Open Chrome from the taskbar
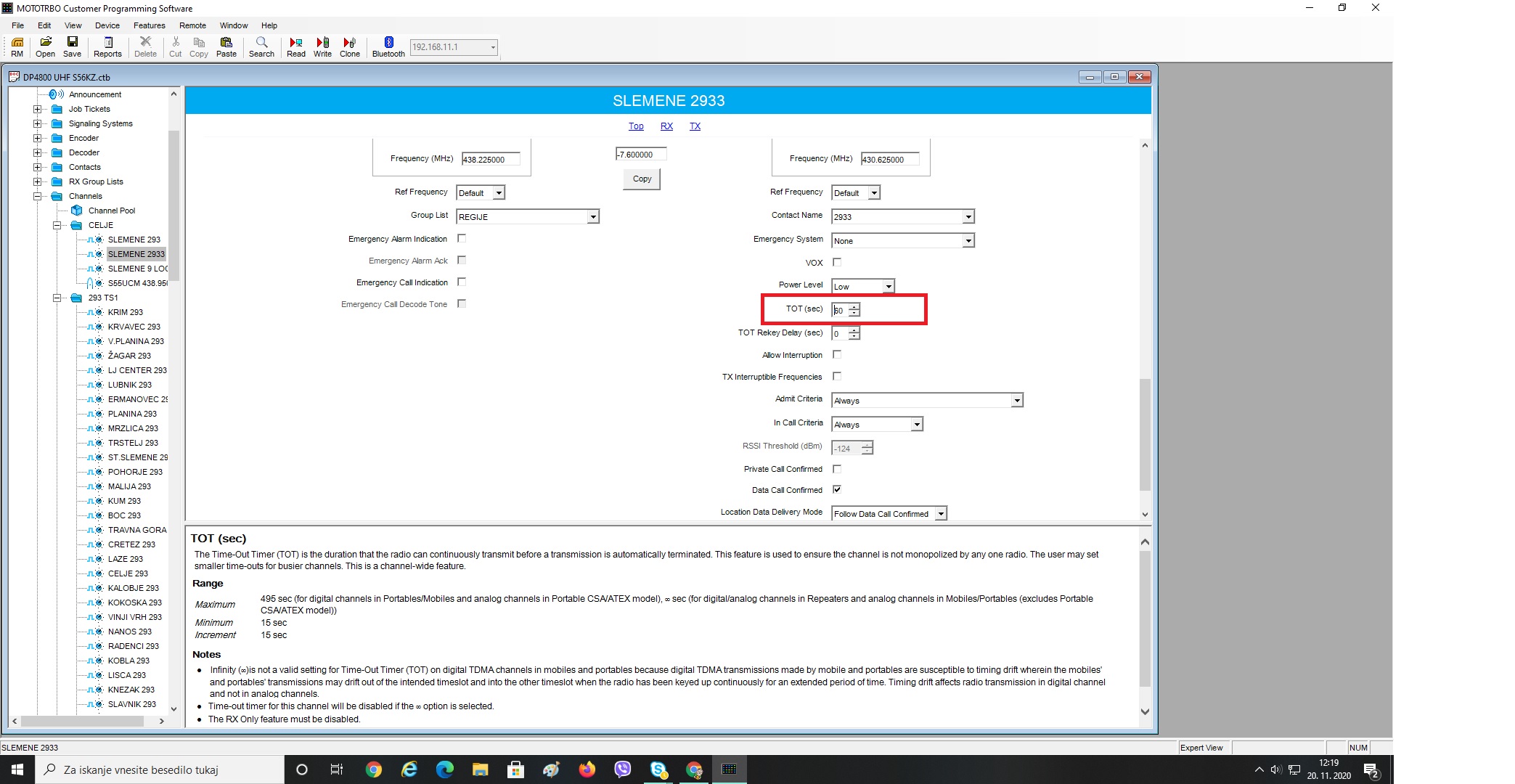Screen dimensions: 1515x784 pos(374,769)
